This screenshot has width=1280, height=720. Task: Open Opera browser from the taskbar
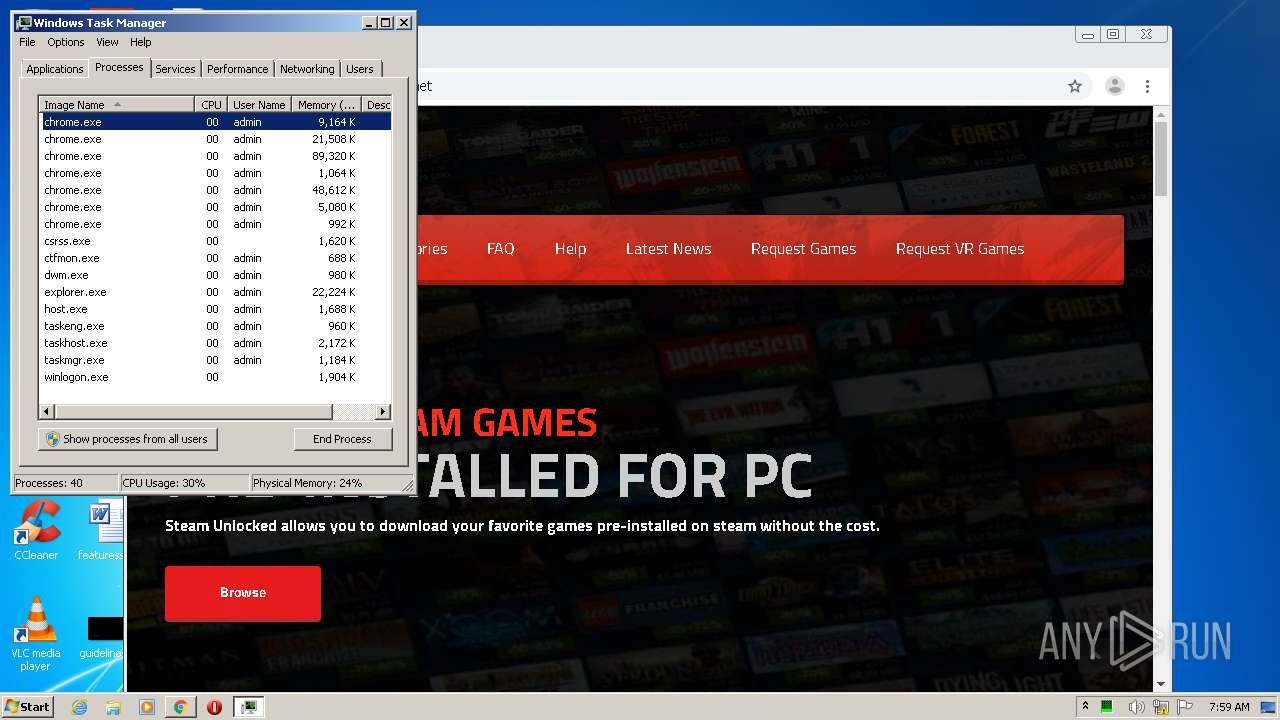214,707
